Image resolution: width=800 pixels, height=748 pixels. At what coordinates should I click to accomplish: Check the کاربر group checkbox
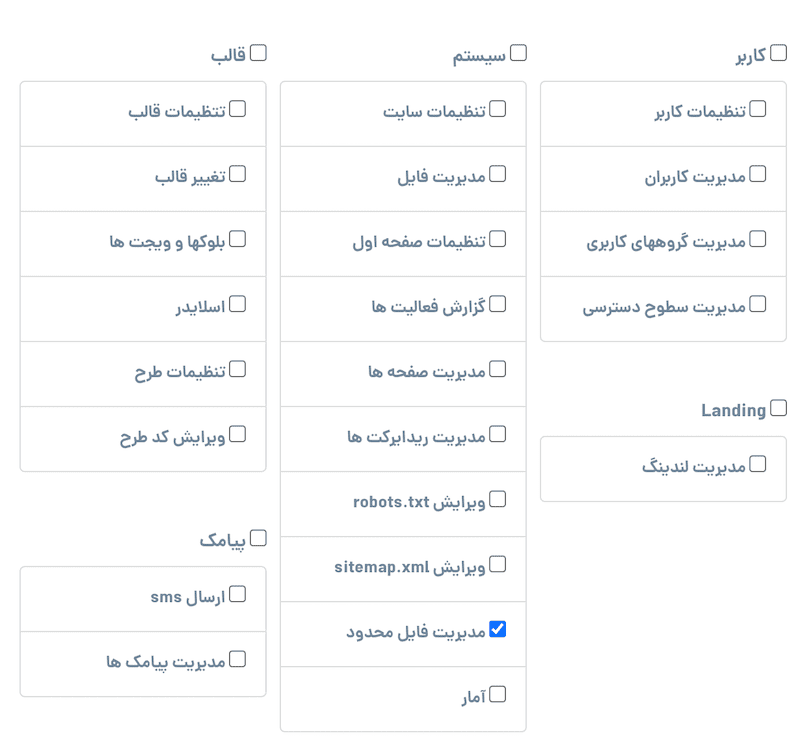pos(778,53)
